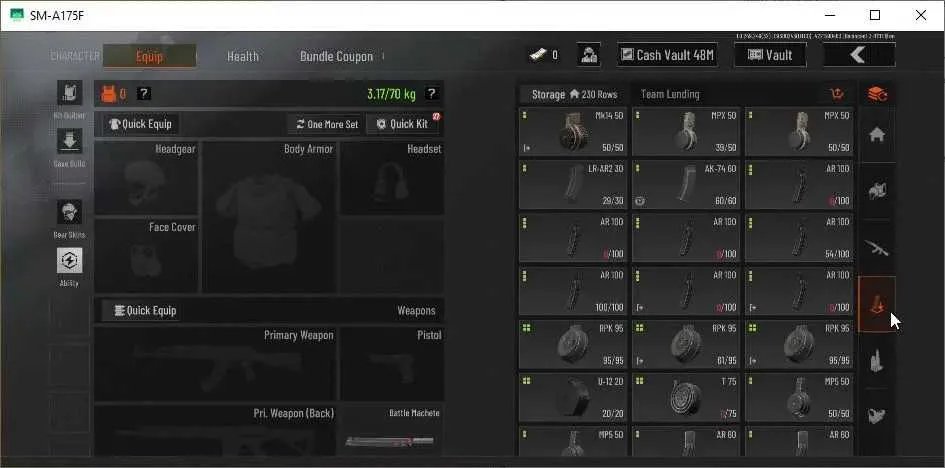Select the AK-74 60 magazine
The height and width of the screenshot is (468, 945).
click(686, 184)
